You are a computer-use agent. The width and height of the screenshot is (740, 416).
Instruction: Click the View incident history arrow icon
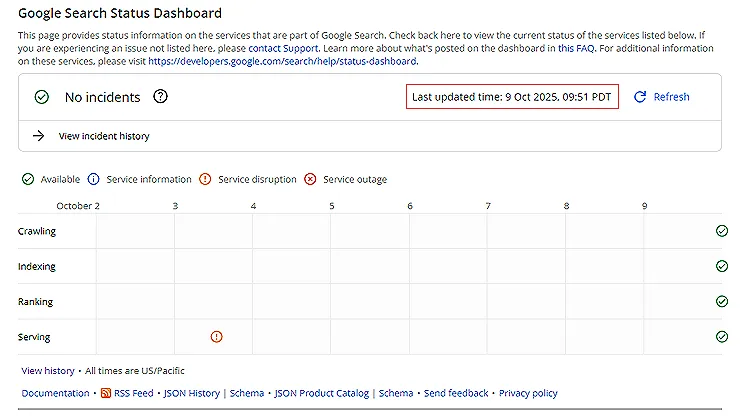pos(39,136)
